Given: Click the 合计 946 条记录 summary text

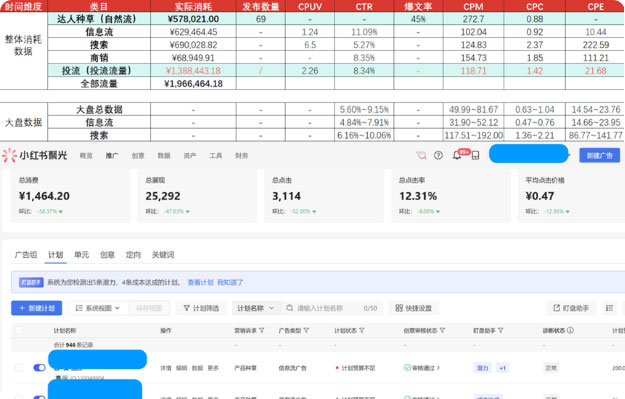Looking at the screenshot, I should [x=73, y=345].
